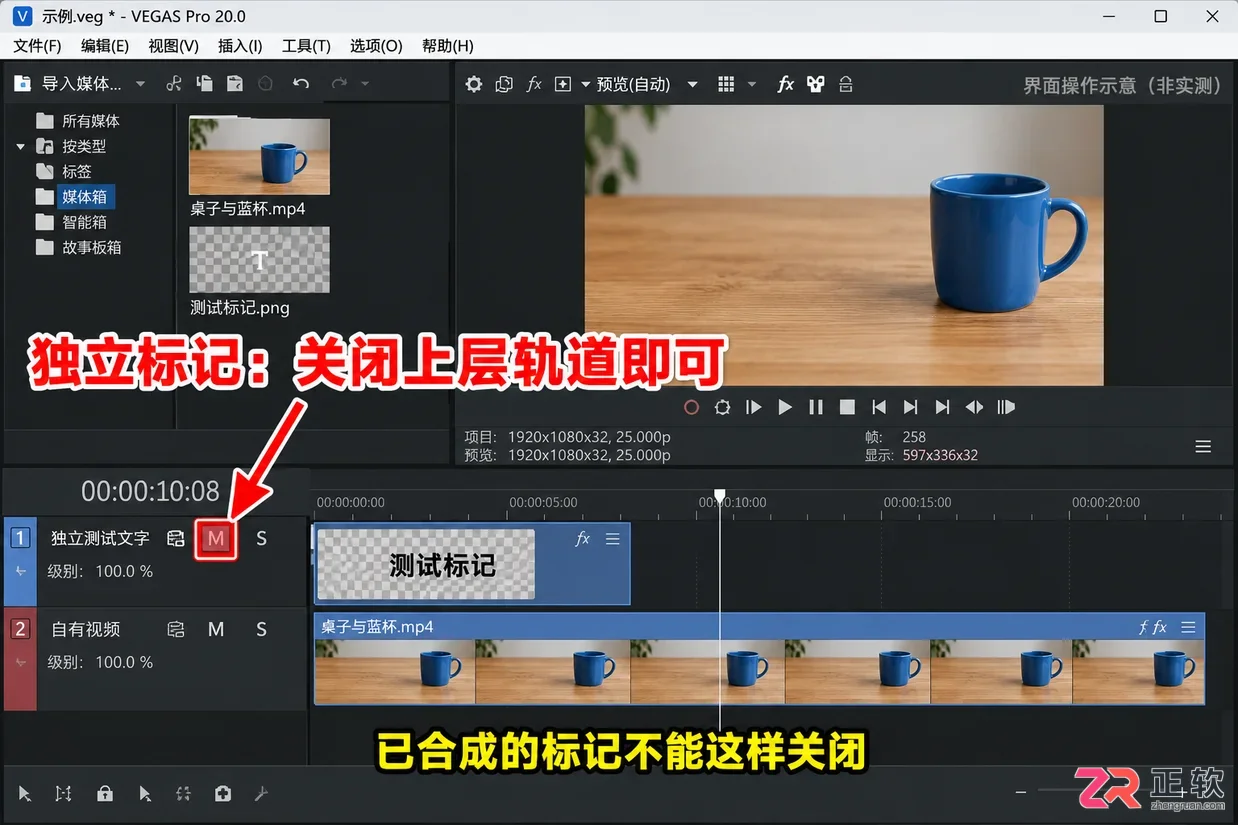This screenshot has height=825, width=1238.
Task: Open preview settings gear icon
Action: coord(474,84)
